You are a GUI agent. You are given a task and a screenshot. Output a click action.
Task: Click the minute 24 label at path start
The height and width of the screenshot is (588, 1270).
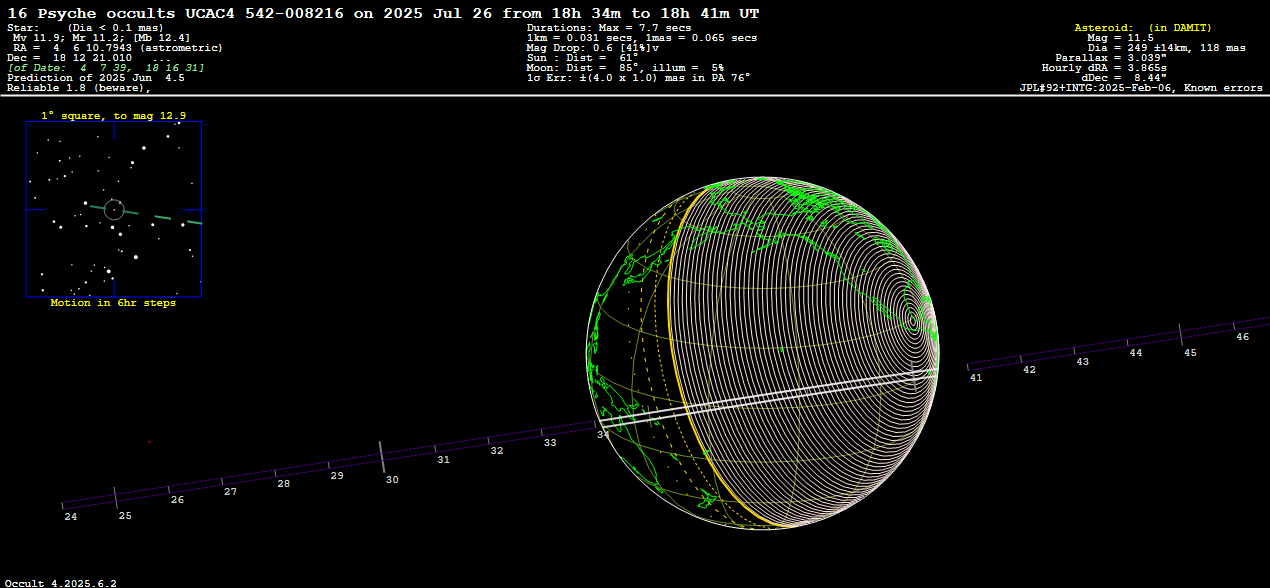70,517
